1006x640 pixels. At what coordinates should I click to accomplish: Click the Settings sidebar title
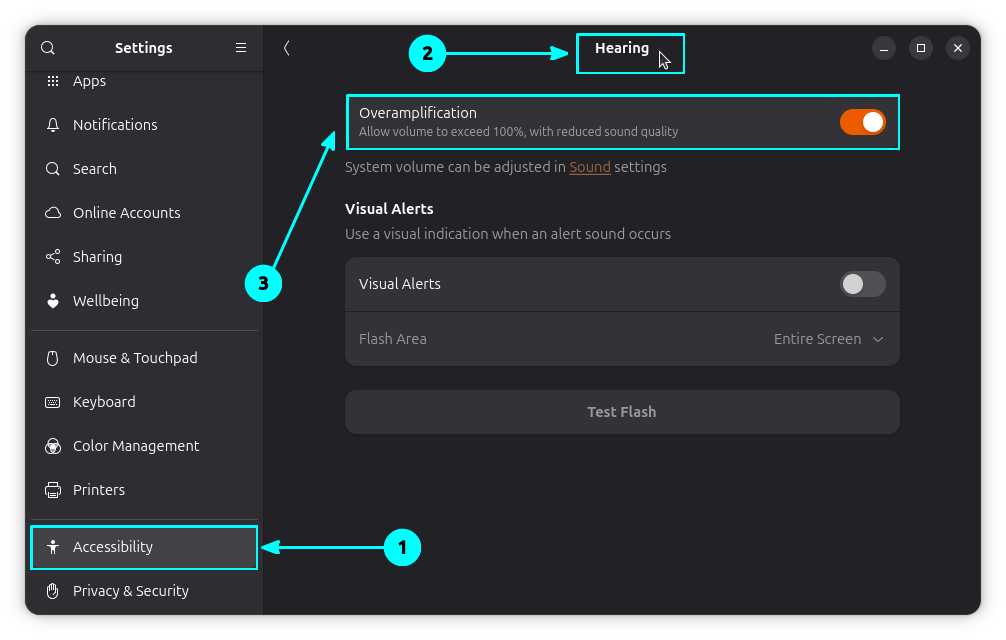(144, 48)
